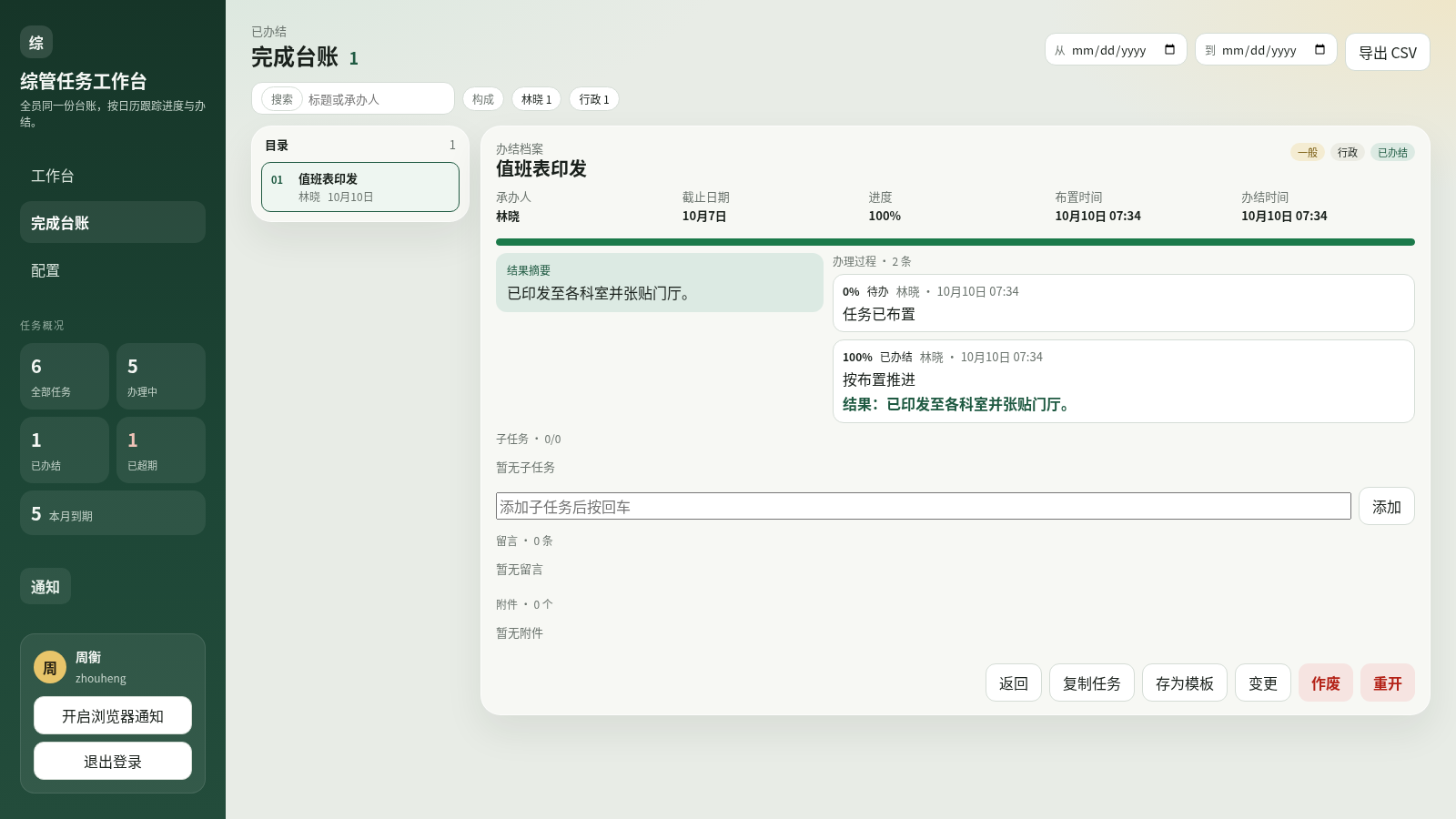Select the 值班表印发 entry in 目录
This screenshot has width=1456, height=819.
click(360, 187)
